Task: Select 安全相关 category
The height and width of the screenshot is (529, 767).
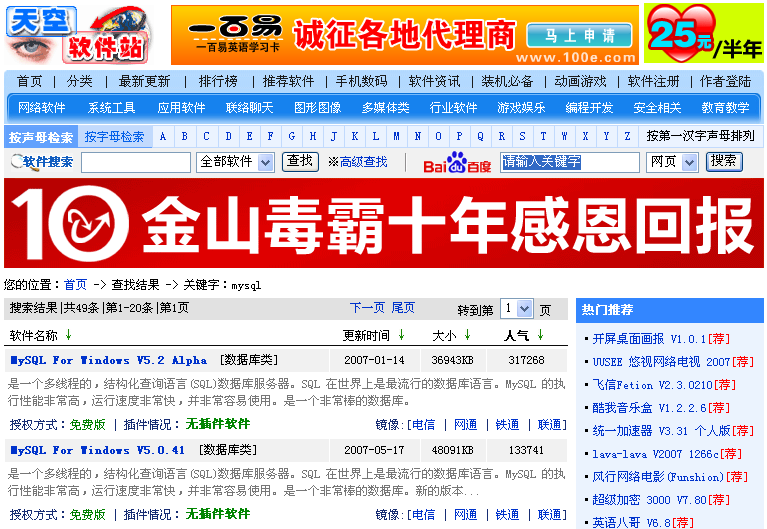Action: click(x=657, y=108)
